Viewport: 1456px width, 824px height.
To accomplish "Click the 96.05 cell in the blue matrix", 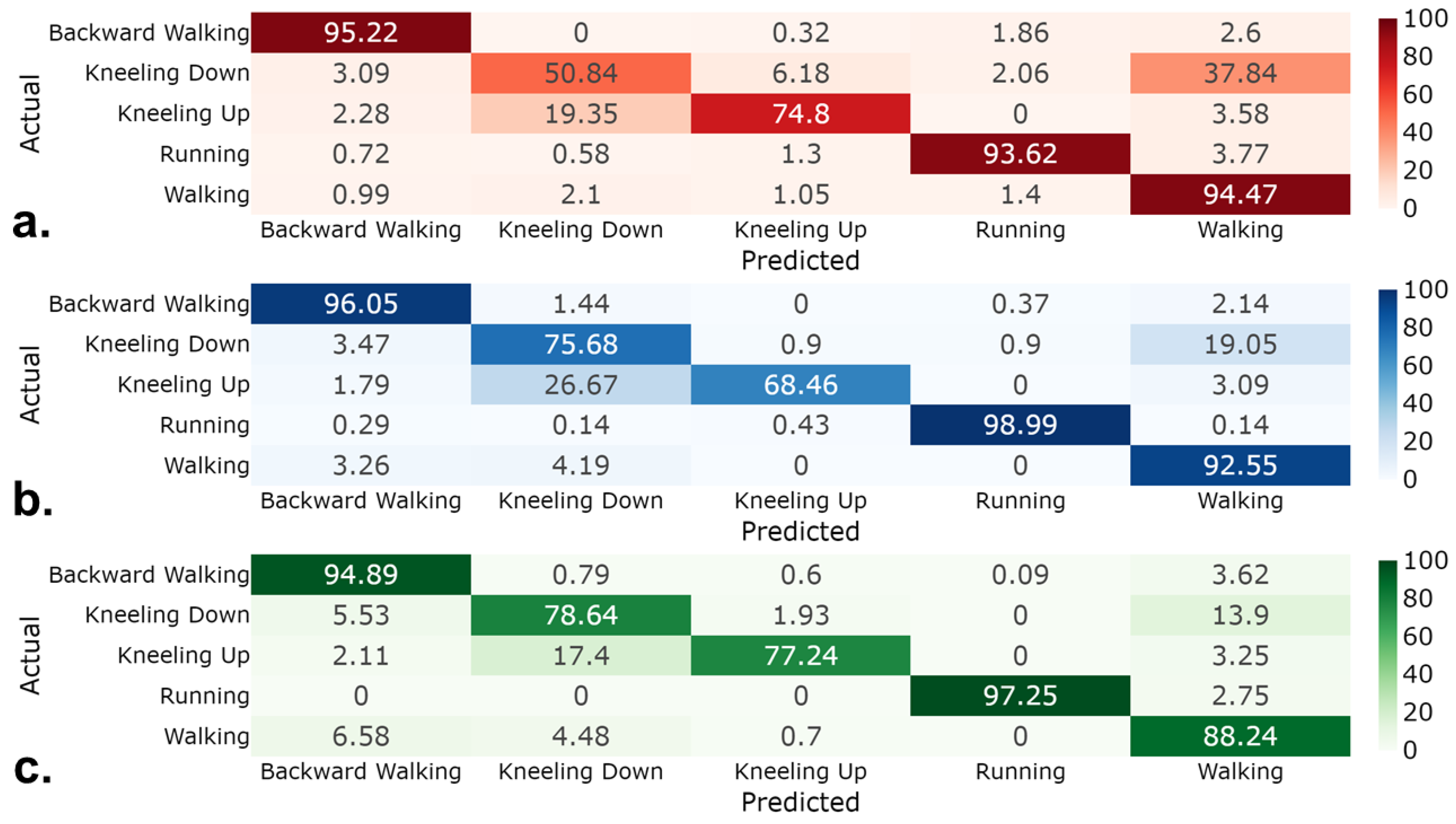I will point(360,304).
